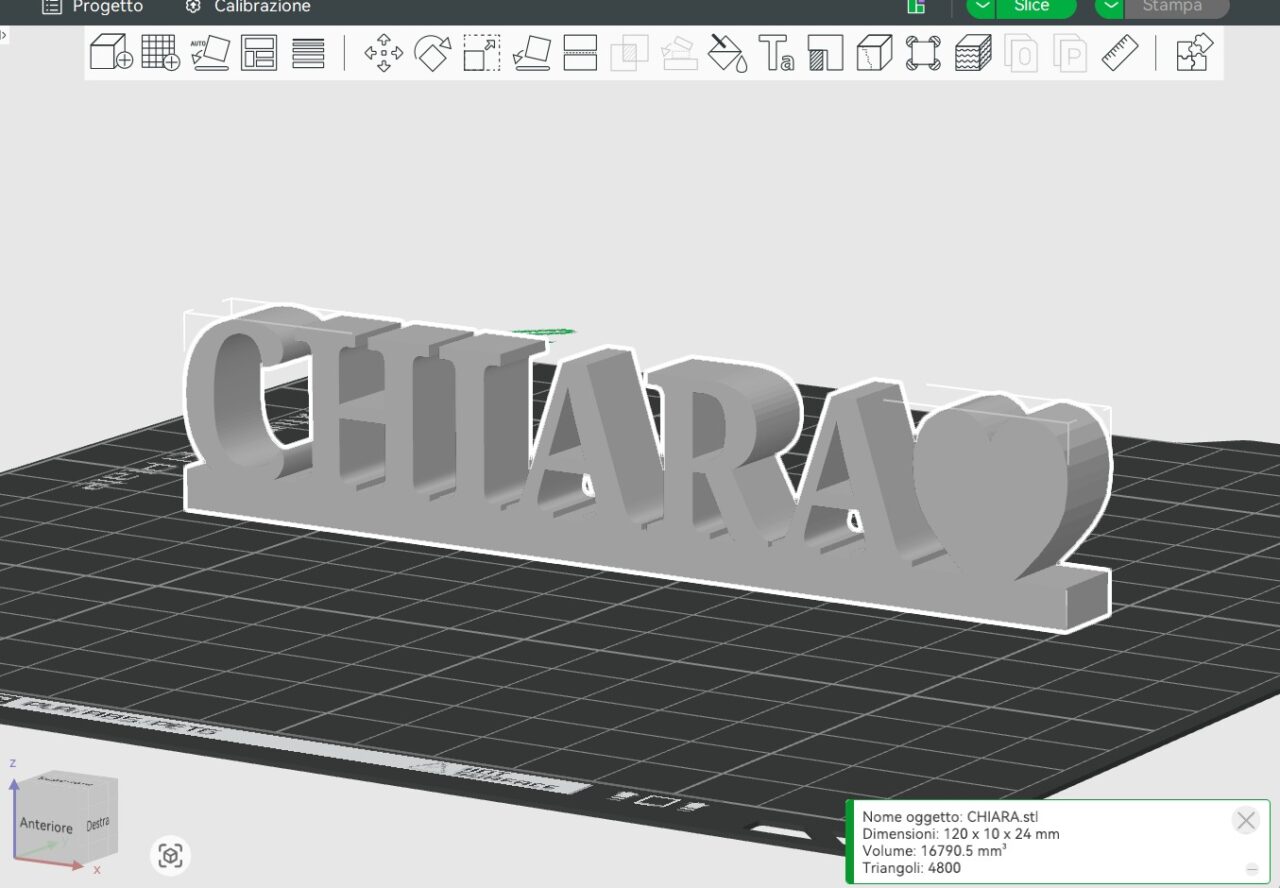Select the Auto orient tool
The height and width of the screenshot is (888, 1280).
click(x=210, y=52)
